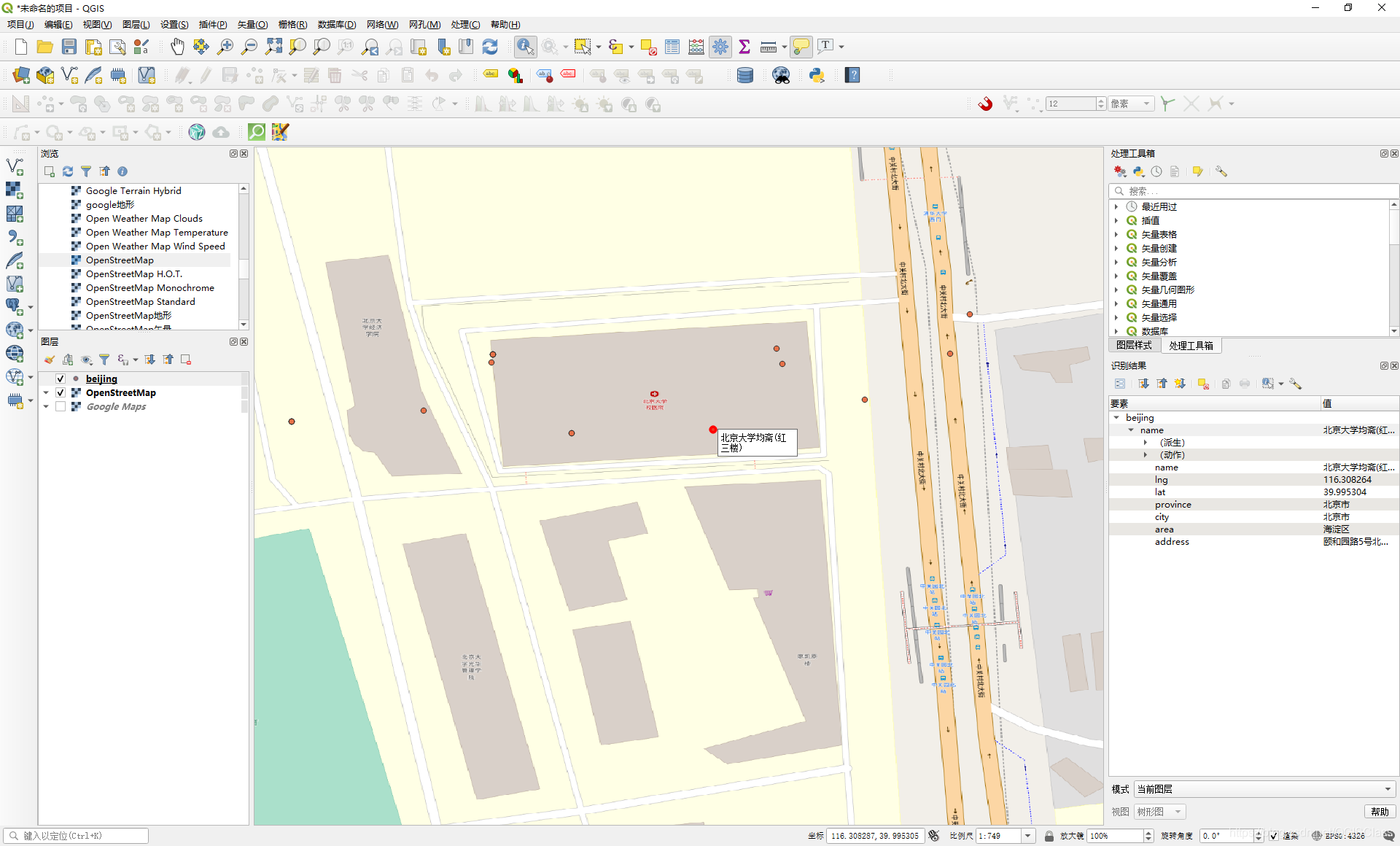1400x846 pixels.
Task: Open the 图层(L) menu
Action: (136, 24)
